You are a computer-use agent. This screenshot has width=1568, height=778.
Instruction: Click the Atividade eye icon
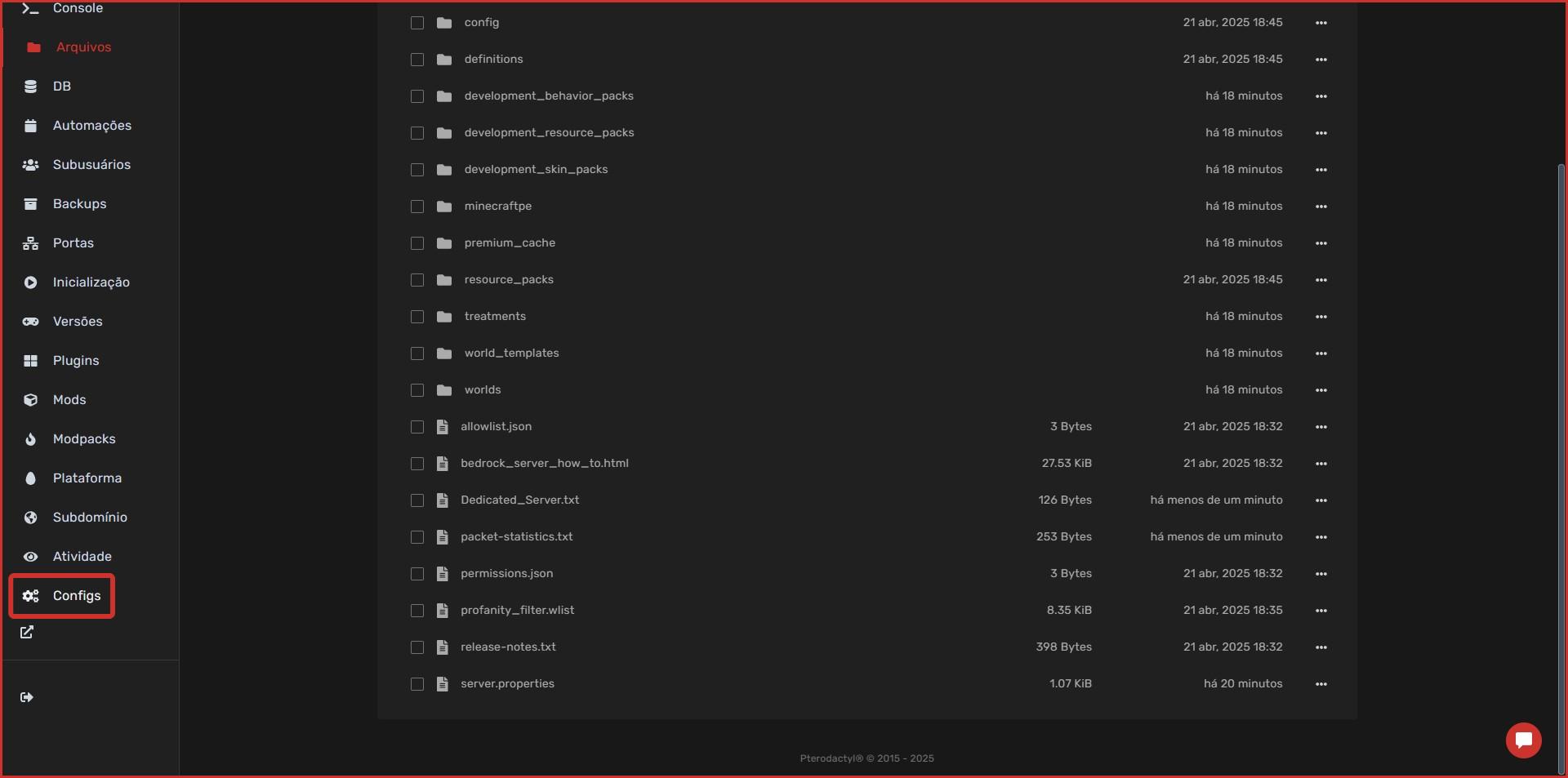30,557
